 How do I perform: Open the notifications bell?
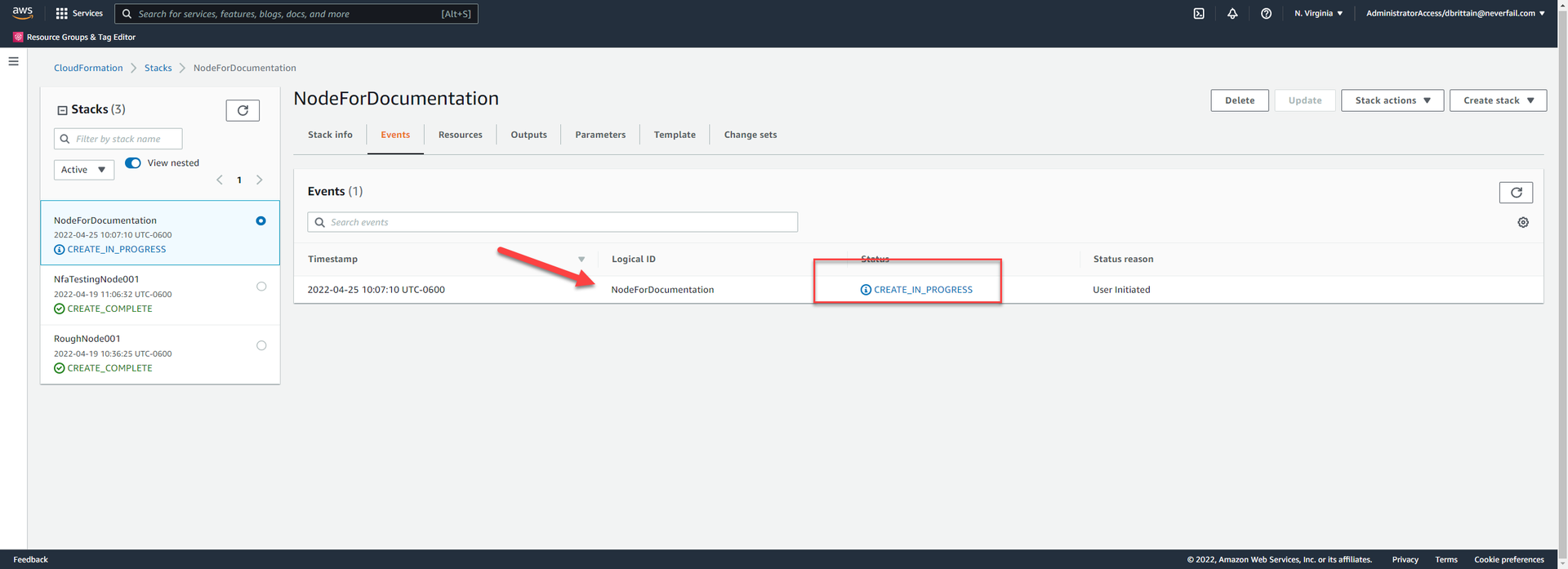click(1232, 14)
